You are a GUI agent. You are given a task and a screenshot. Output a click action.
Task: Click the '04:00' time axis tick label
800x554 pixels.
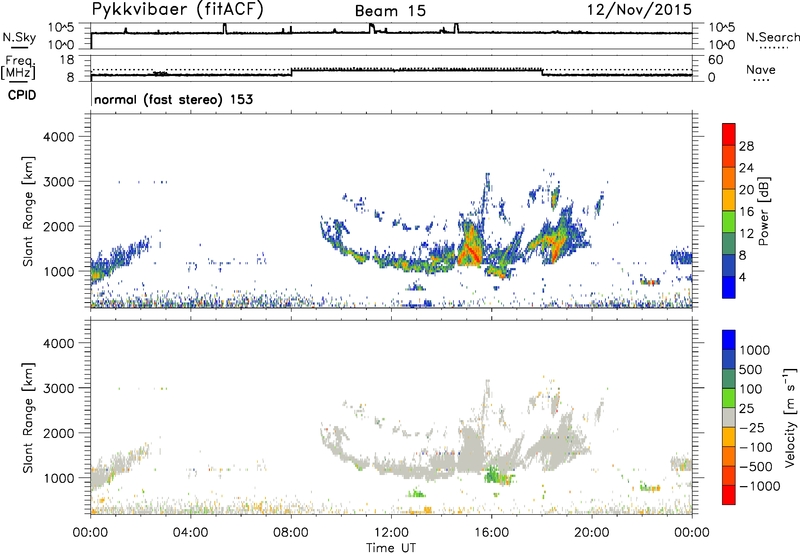point(190,533)
